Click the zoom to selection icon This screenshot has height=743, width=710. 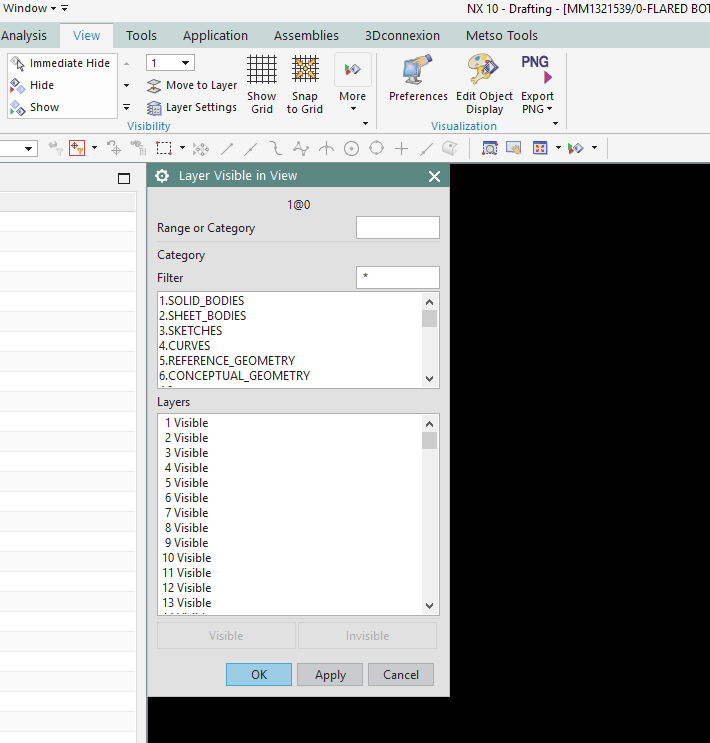[x=490, y=148]
